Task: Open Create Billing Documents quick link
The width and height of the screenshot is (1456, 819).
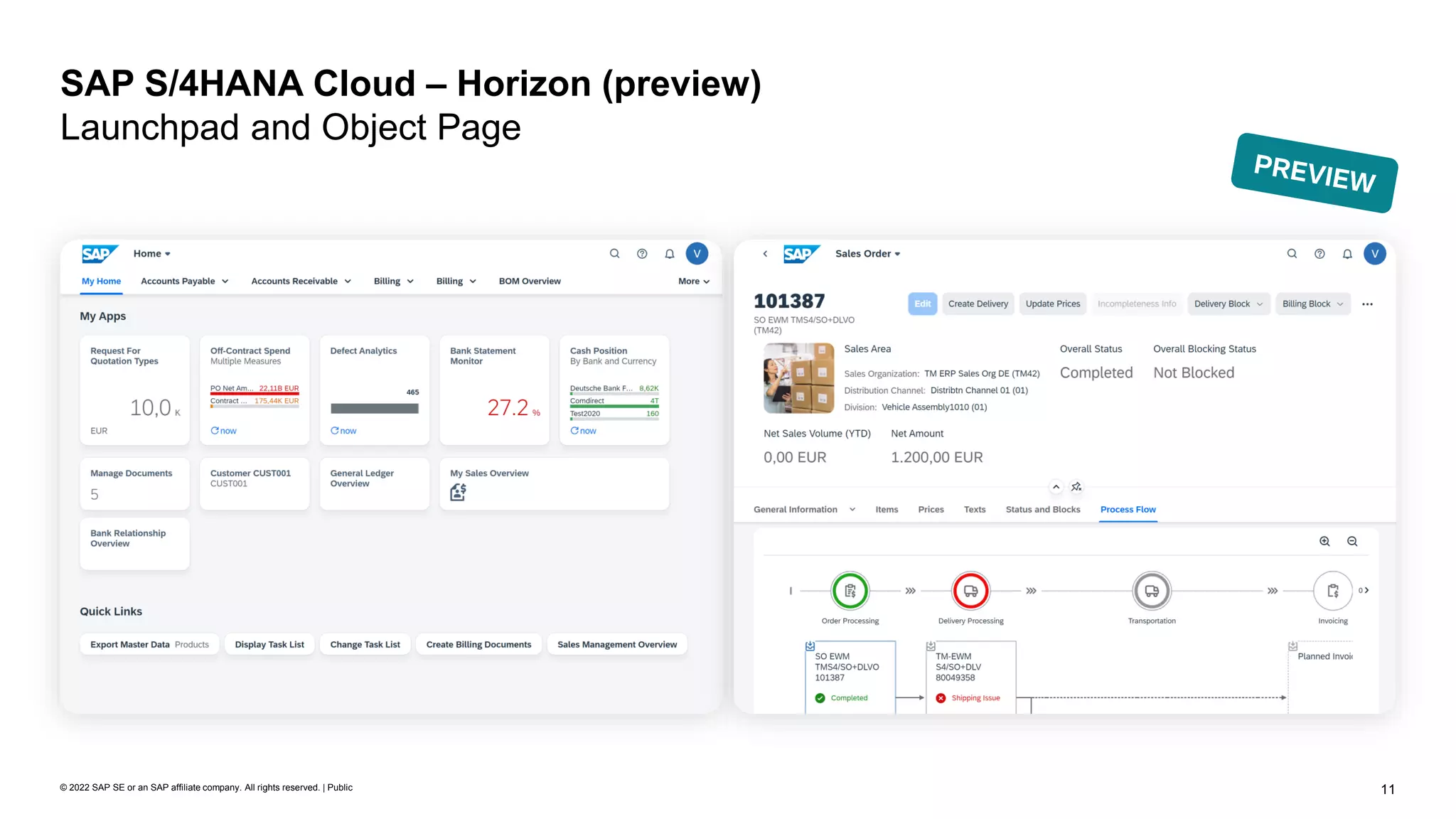Action: (478, 645)
